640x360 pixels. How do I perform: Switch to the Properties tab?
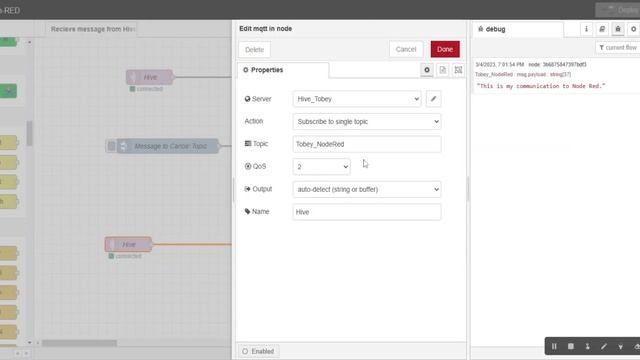282,70
